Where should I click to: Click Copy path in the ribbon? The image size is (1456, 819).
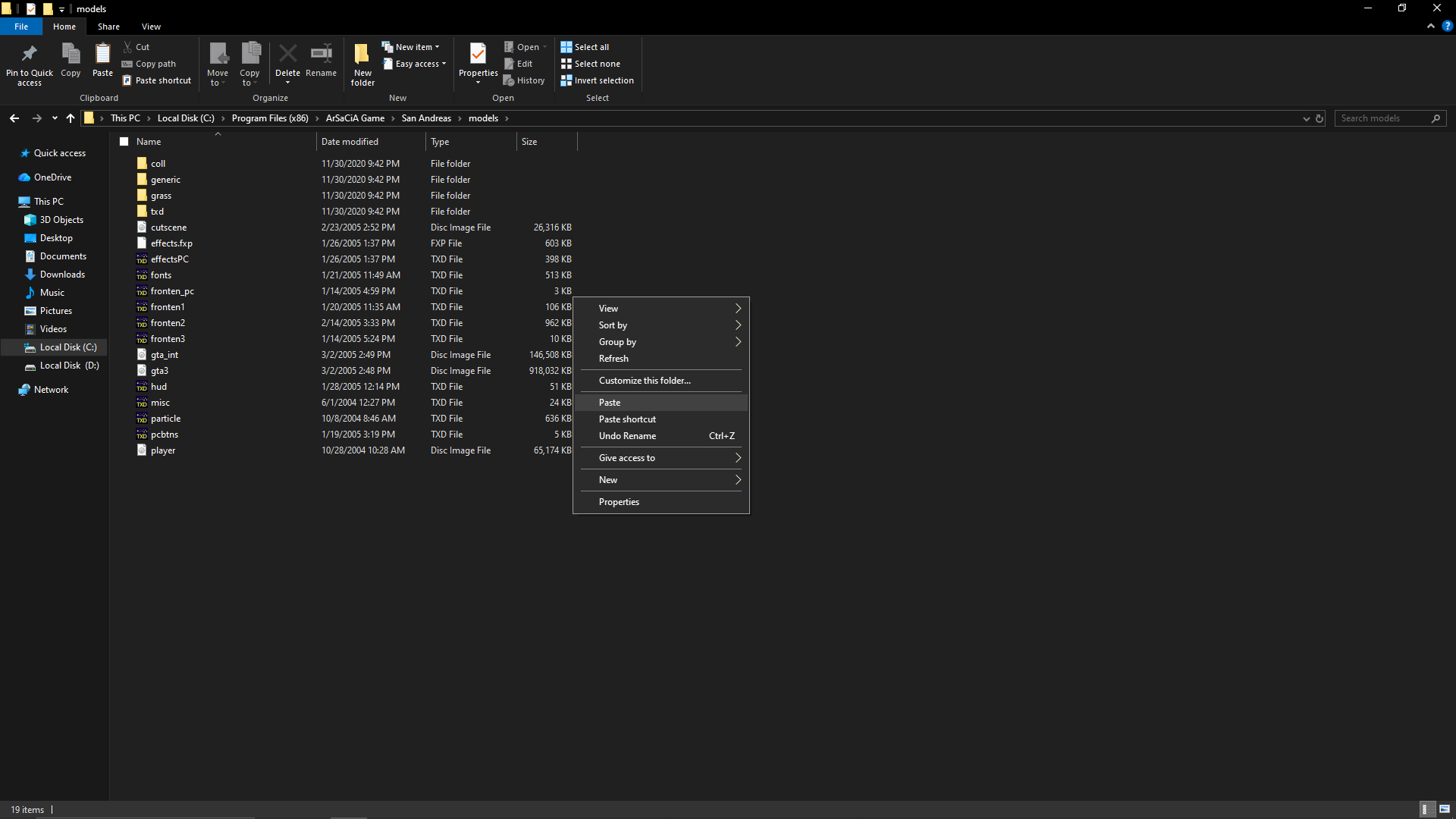tap(149, 64)
